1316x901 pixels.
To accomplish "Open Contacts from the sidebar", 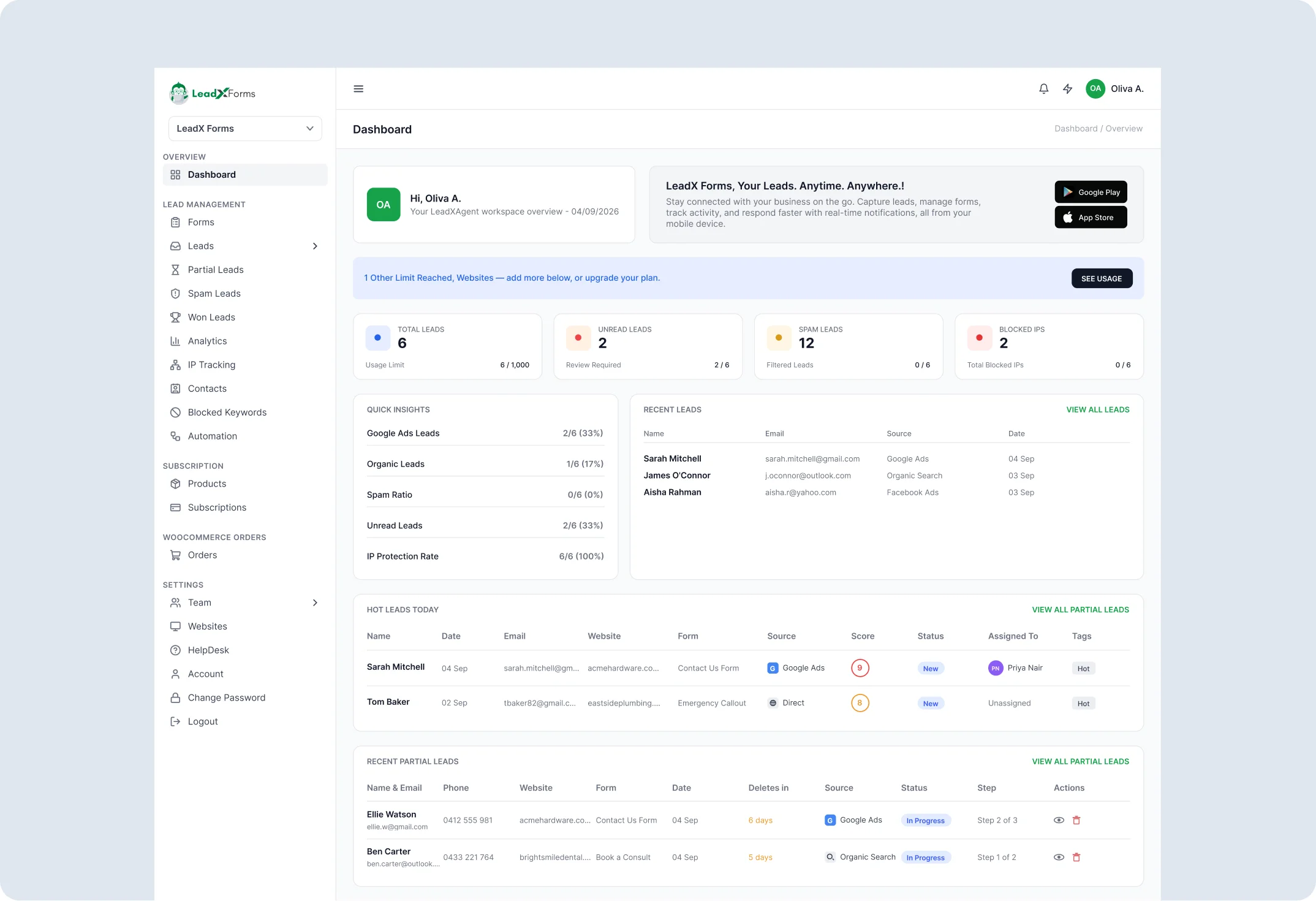I will [245, 389].
